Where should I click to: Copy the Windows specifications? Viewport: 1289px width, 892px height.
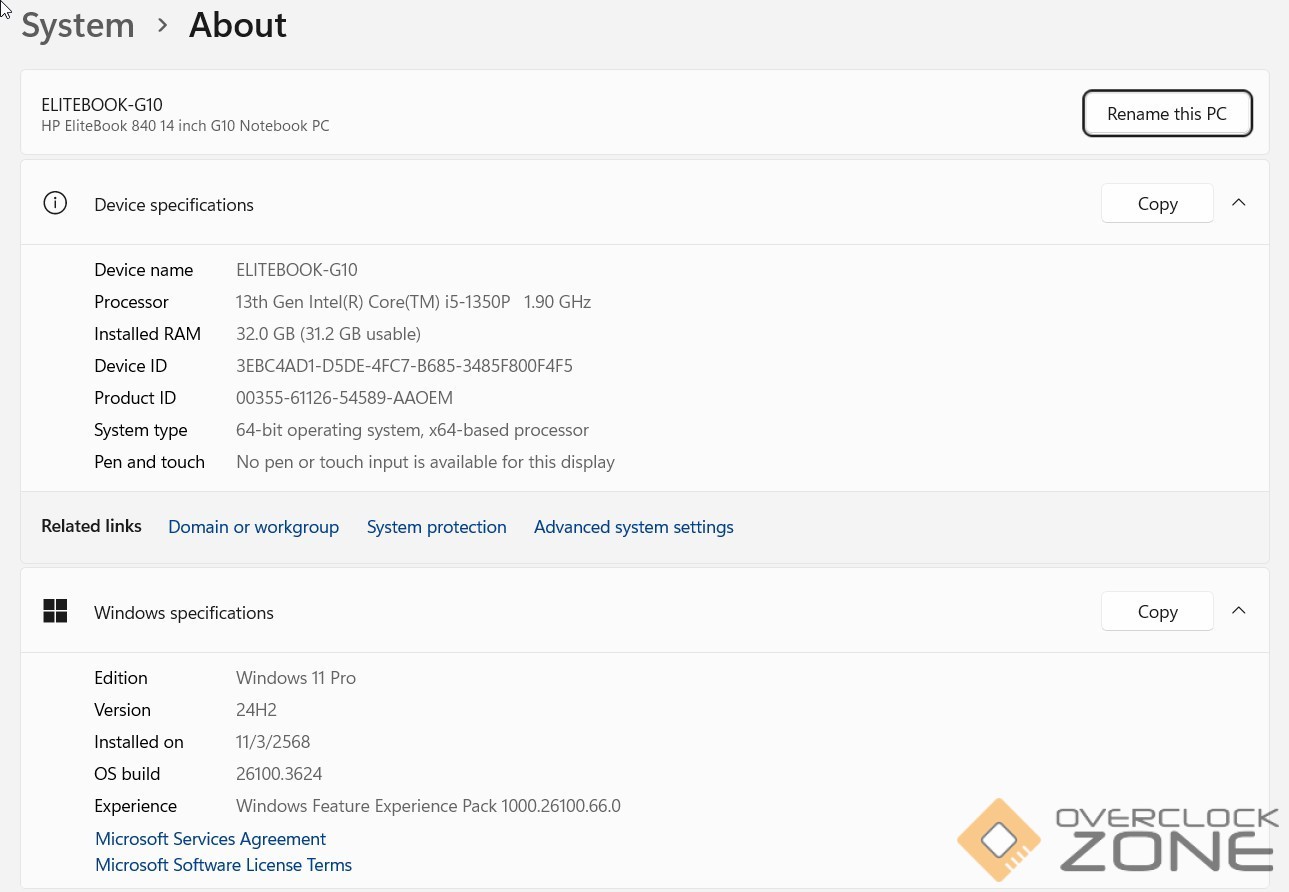click(x=1157, y=611)
